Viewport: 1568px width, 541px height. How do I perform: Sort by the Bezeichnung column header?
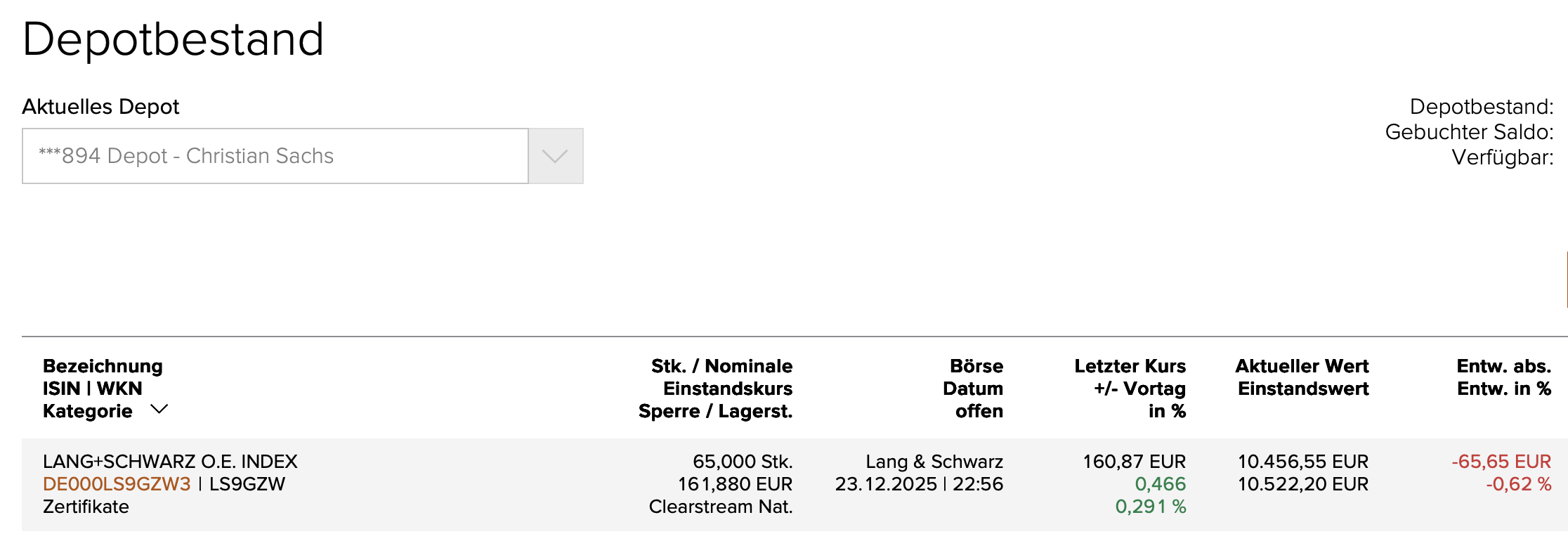[103, 366]
